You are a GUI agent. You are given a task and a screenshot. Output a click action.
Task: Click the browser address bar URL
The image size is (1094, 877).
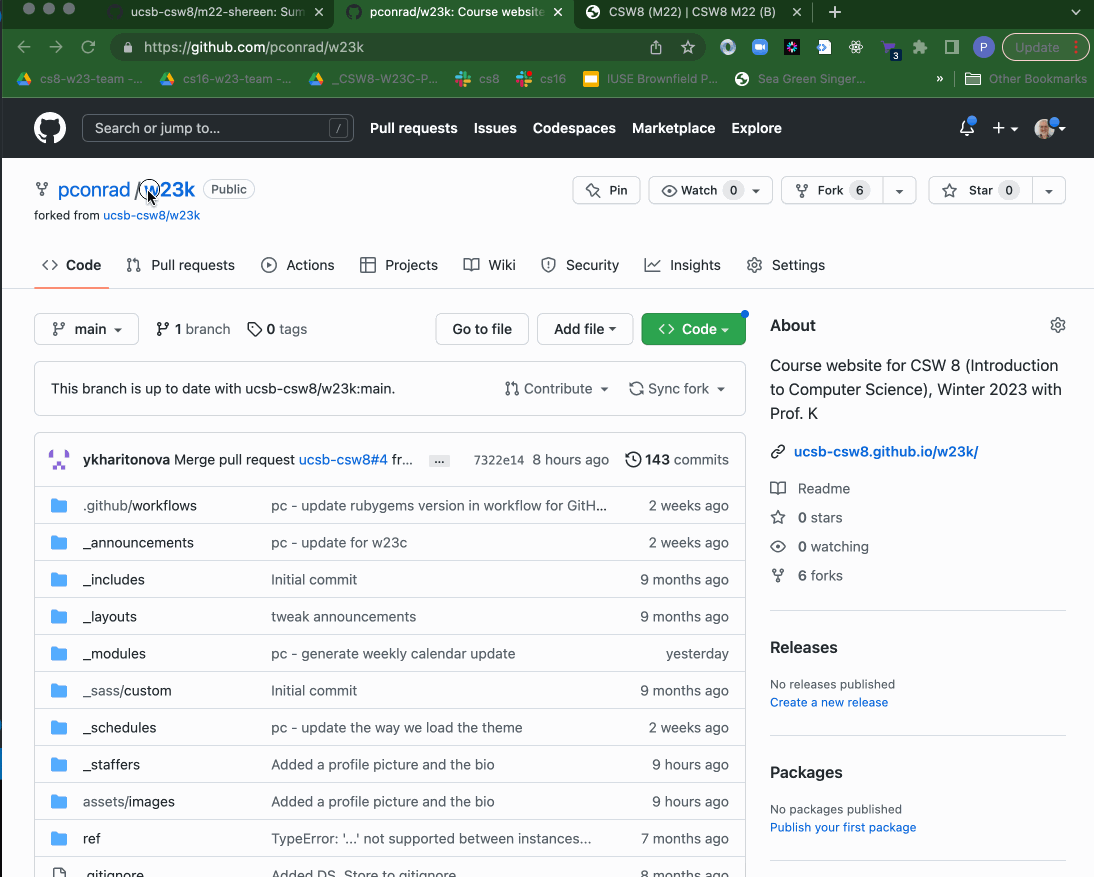(254, 47)
